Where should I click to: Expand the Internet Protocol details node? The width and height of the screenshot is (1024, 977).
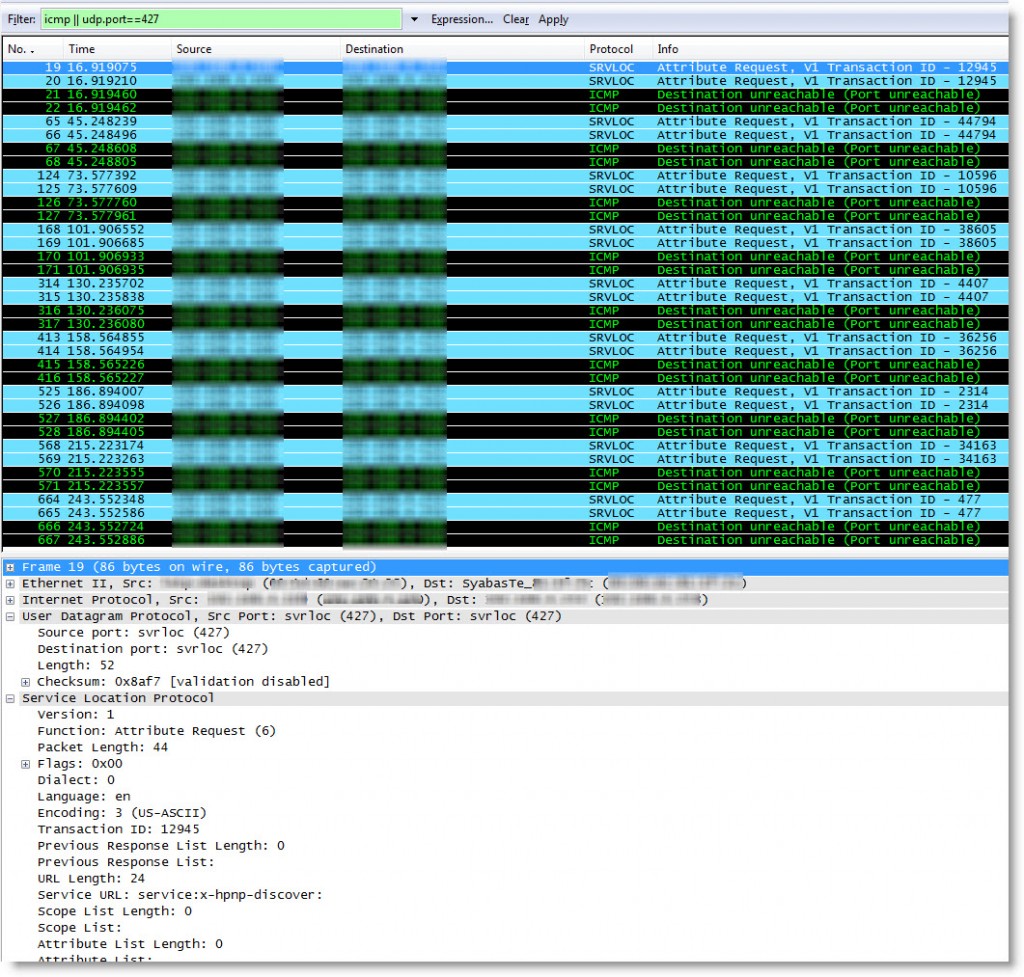click(x=10, y=600)
